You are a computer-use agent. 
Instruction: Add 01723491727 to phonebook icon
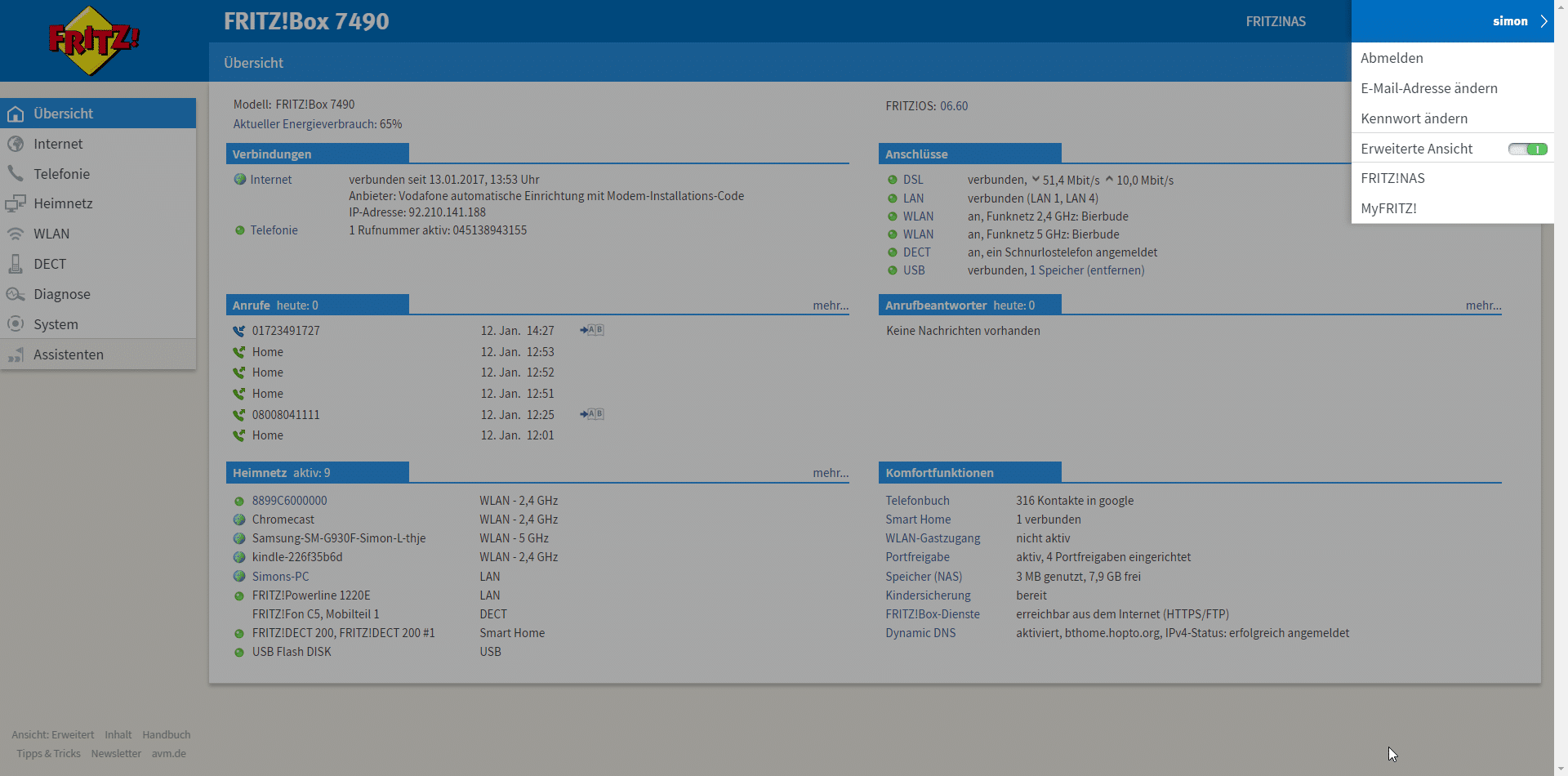click(591, 331)
